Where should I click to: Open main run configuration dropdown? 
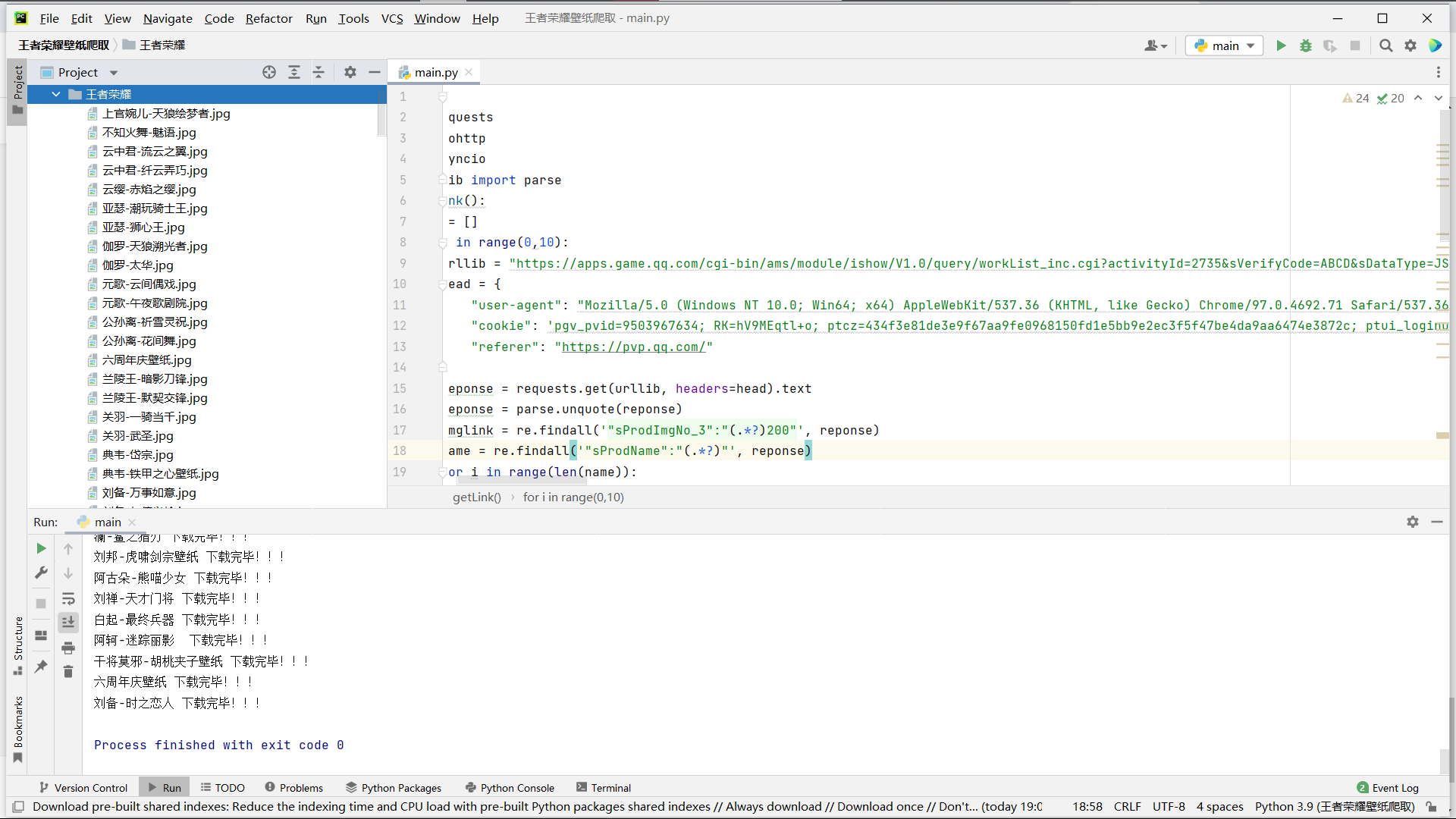point(1225,45)
